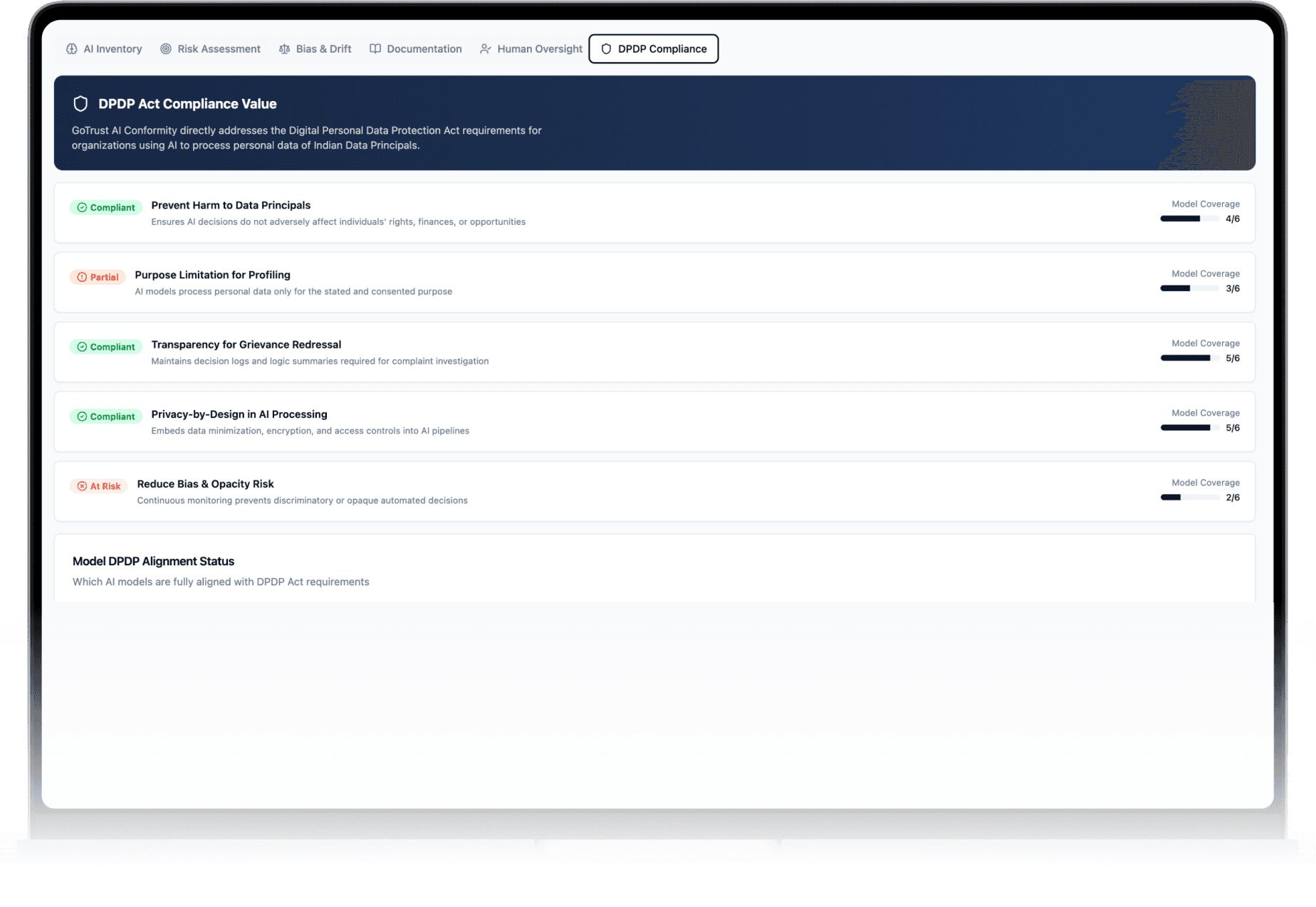Click banner text 'GoTrust AI Conformity directly addresses'

[x=307, y=138]
